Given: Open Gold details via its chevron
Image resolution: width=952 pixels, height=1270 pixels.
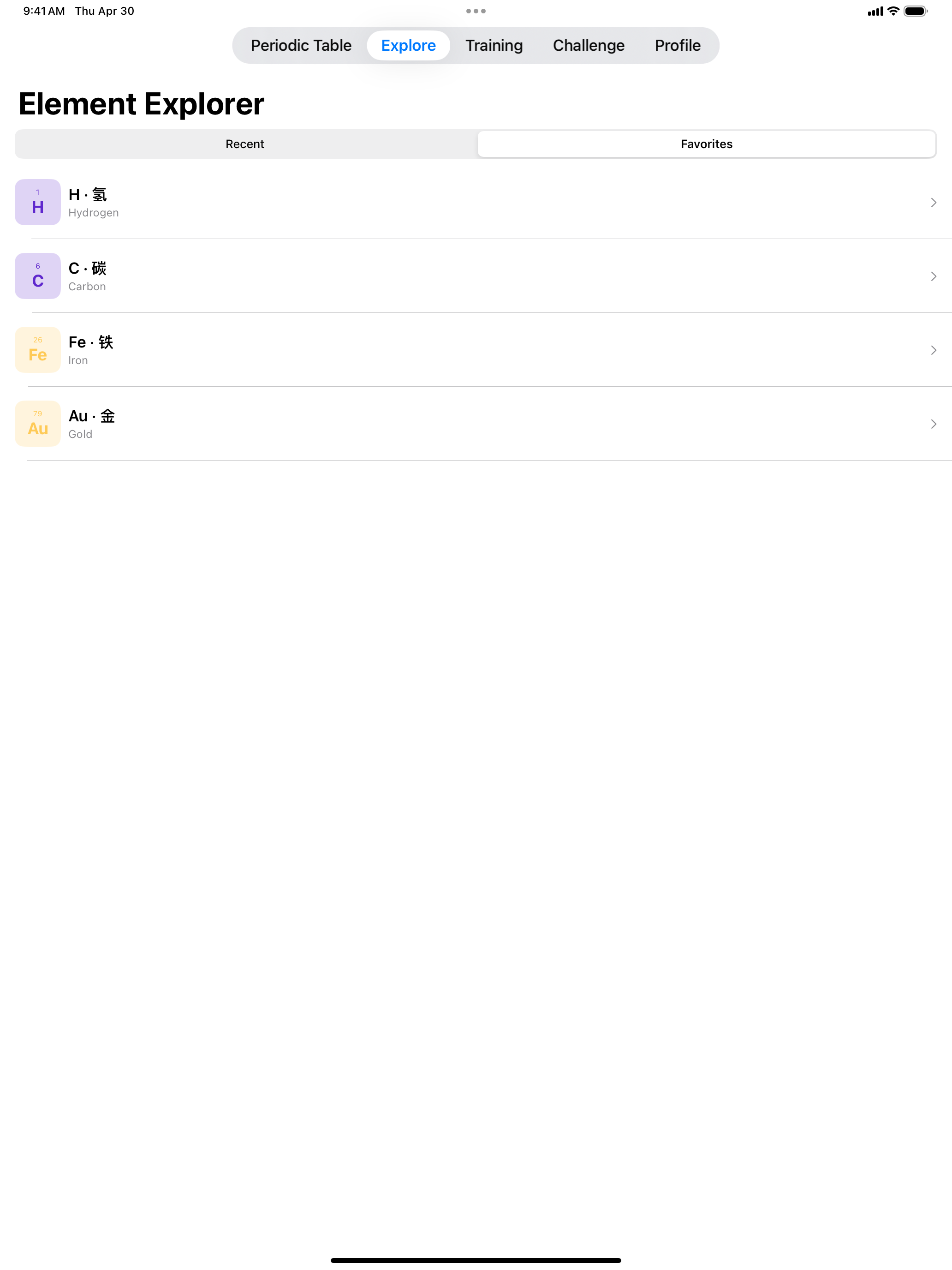Looking at the screenshot, I should pyautogui.click(x=933, y=424).
